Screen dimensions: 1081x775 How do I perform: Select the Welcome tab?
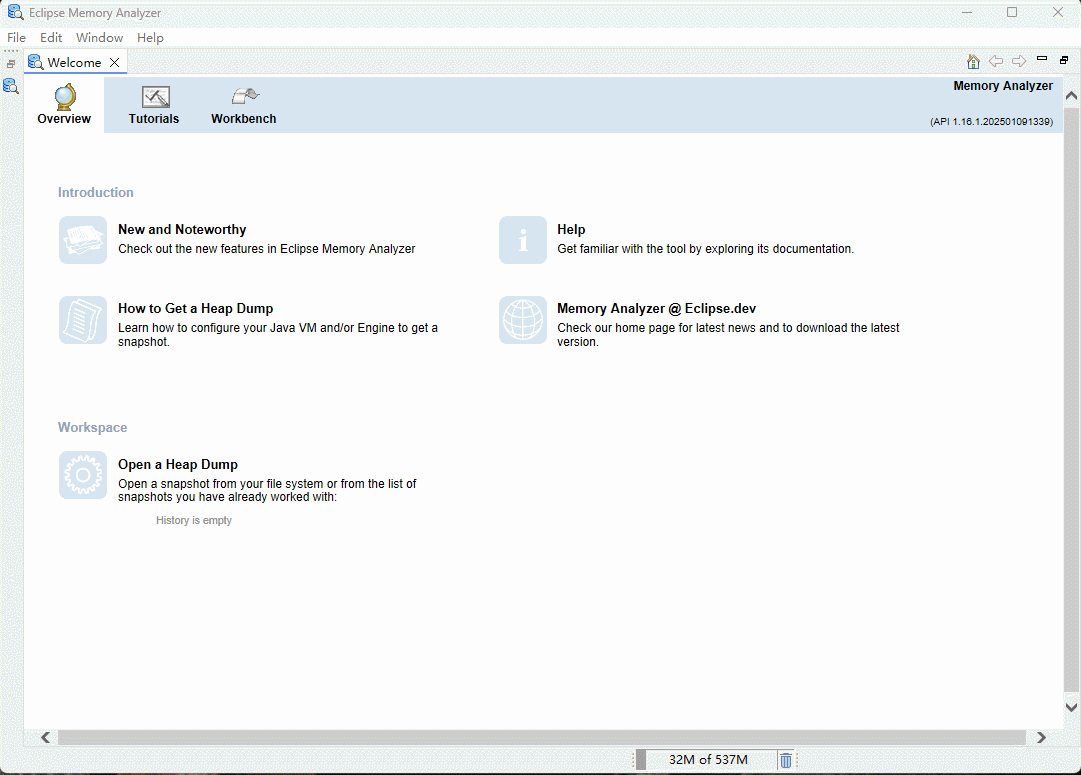tap(74, 62)
